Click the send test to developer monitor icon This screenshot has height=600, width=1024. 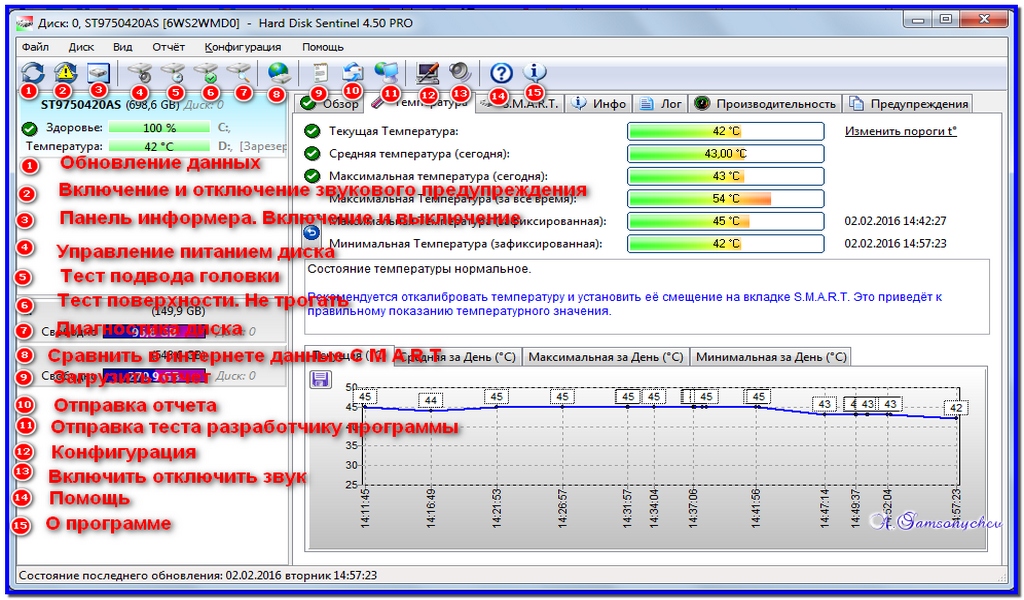pyautogui.click(x=387, y=72)
